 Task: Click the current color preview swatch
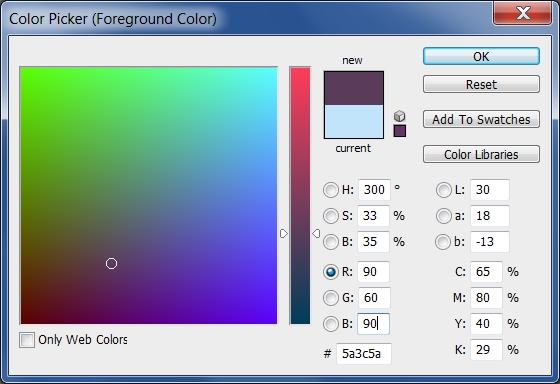coord(354,121)
